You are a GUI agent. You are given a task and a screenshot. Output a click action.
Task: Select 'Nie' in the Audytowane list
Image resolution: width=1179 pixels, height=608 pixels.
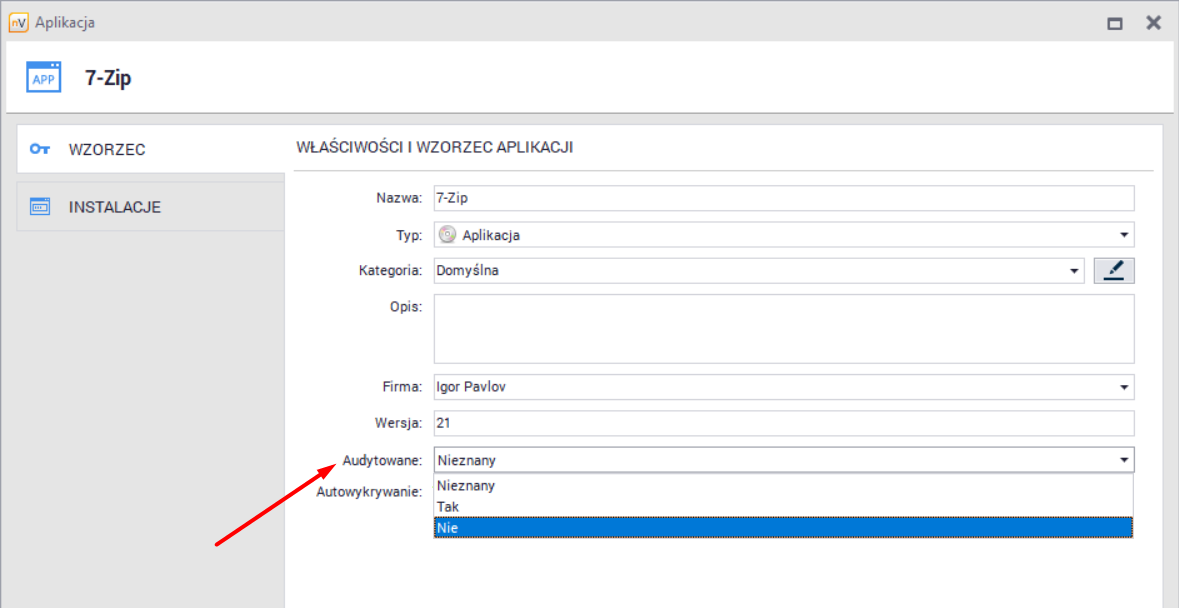783,527
